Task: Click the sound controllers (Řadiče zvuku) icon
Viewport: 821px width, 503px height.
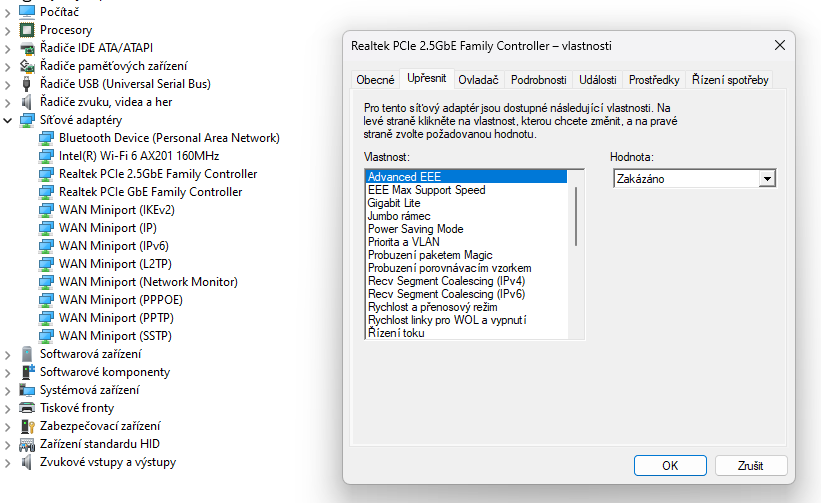Action: [27, 102]
